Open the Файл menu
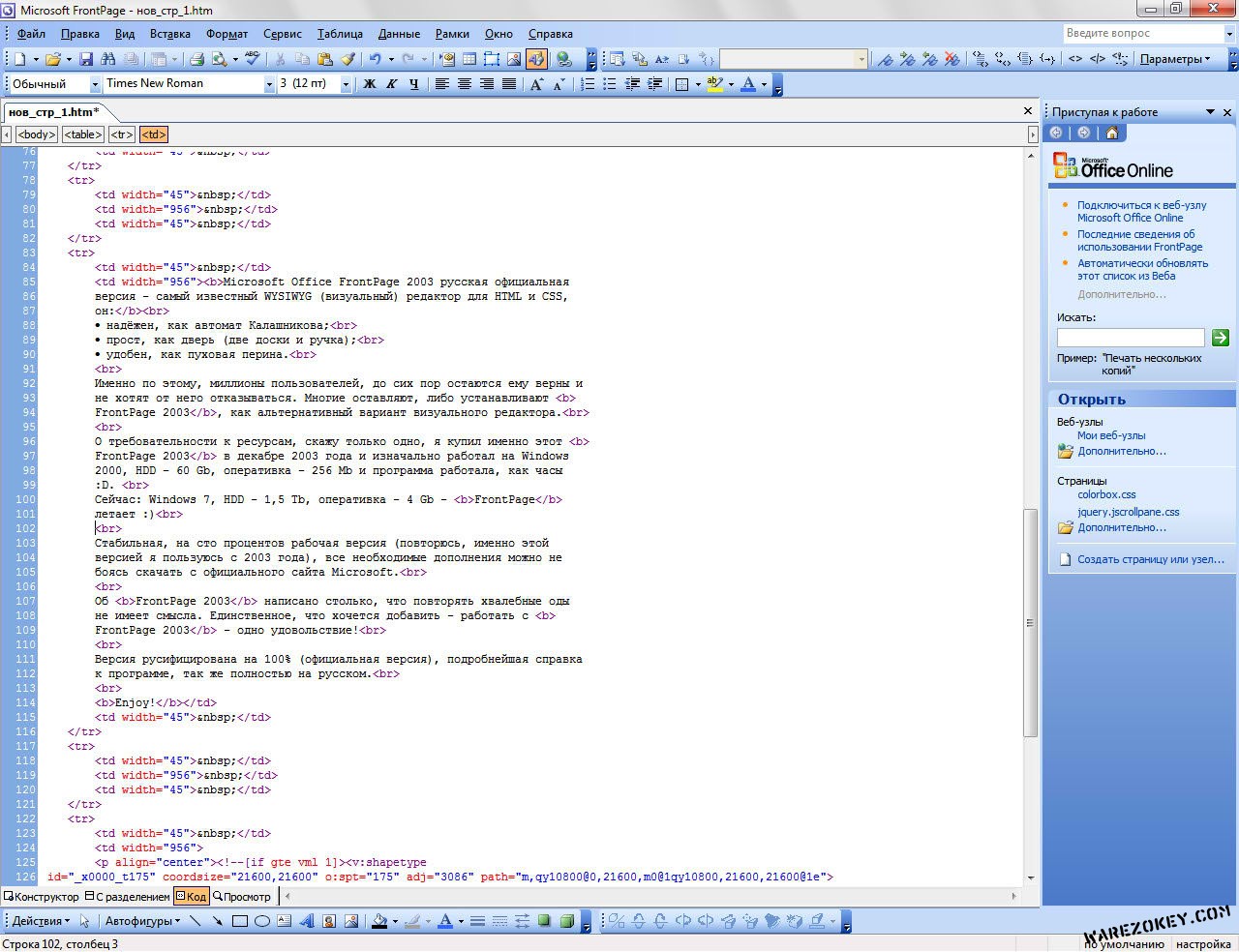Screen dimensions: 1239x952 click(x=31, y=34)
